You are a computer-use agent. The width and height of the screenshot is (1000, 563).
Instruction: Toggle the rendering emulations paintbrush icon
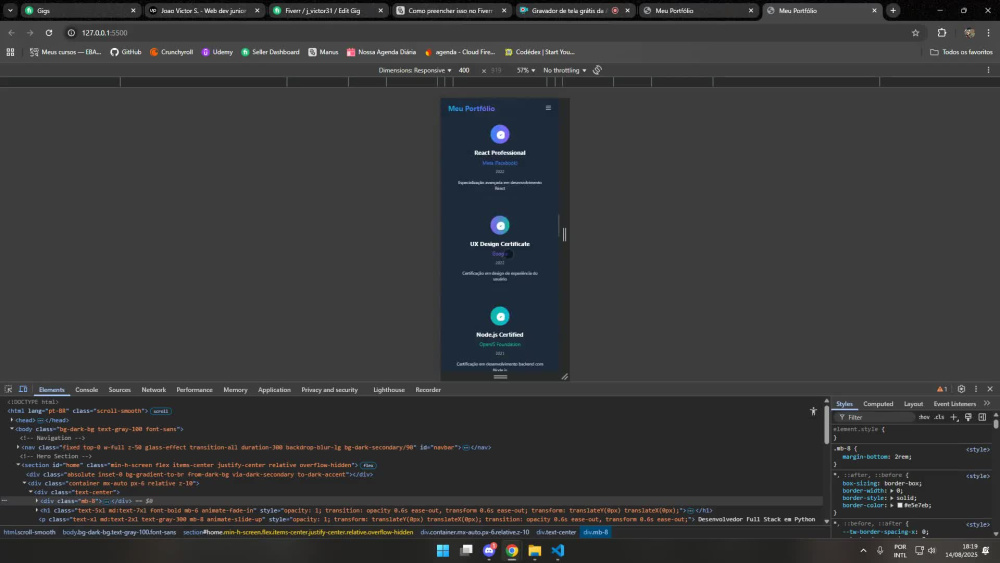968,417
